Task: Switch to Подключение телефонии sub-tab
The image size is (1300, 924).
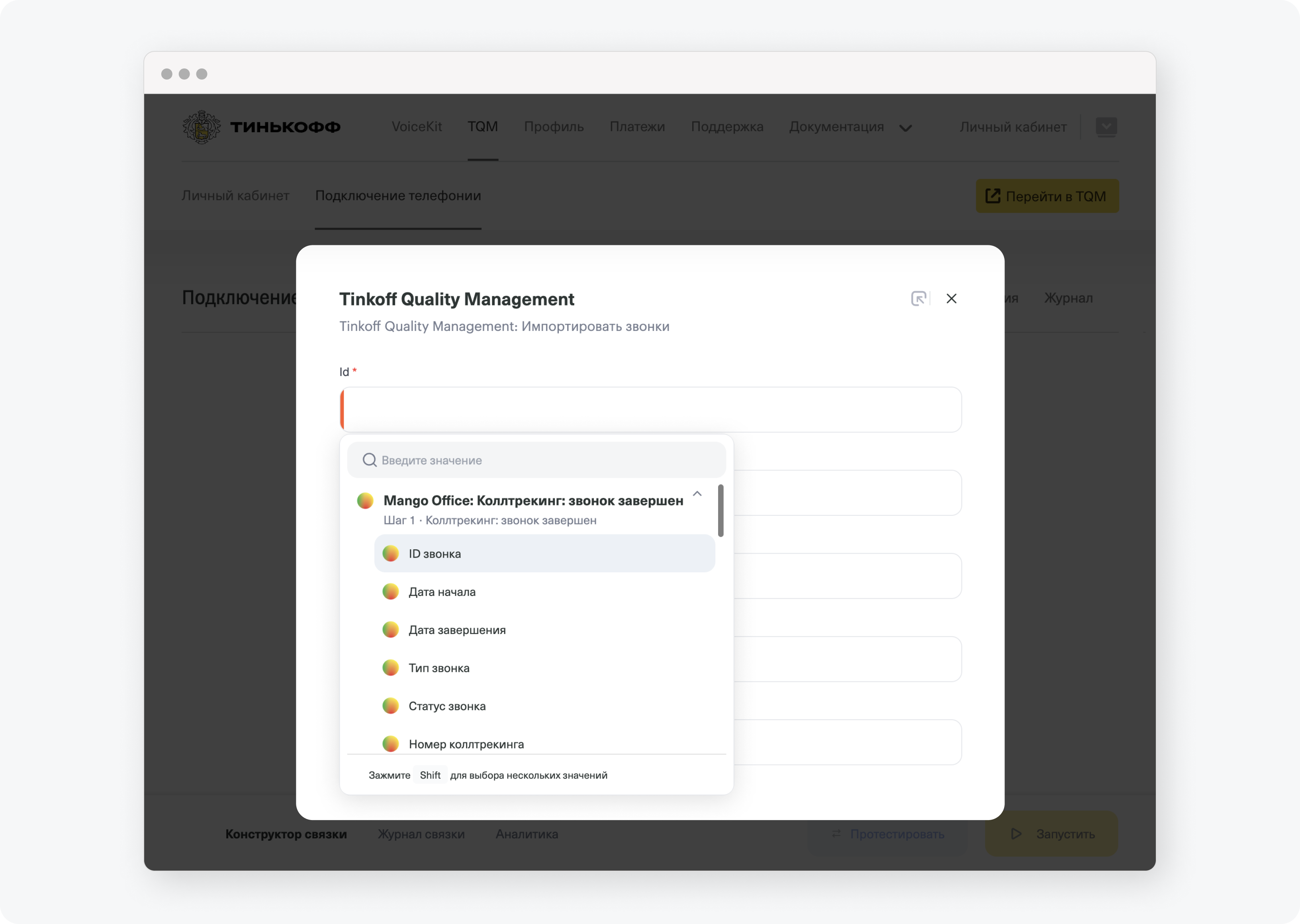Action: [397, 196]
